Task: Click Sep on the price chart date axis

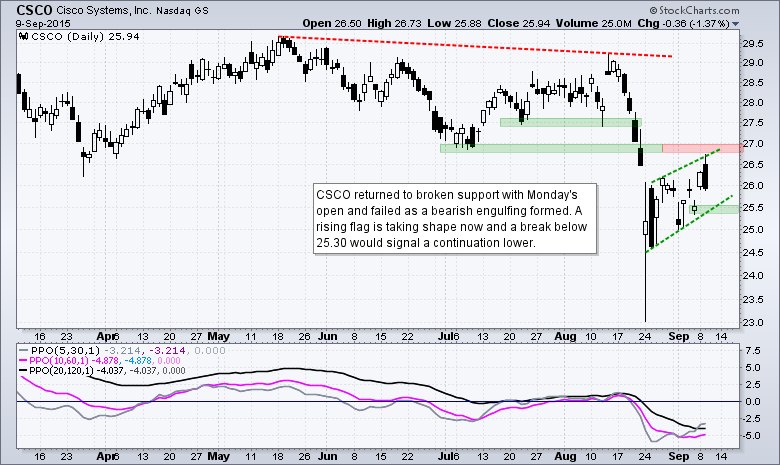Action: 679,337
